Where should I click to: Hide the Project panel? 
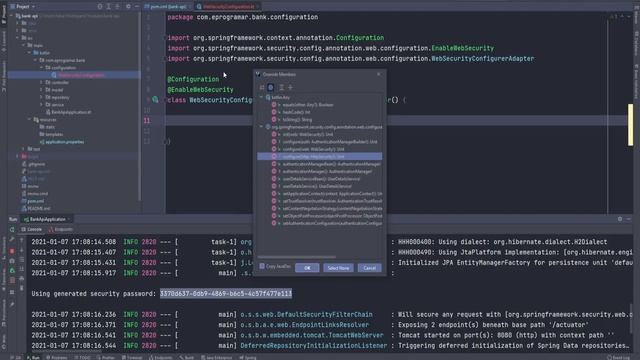137,7
